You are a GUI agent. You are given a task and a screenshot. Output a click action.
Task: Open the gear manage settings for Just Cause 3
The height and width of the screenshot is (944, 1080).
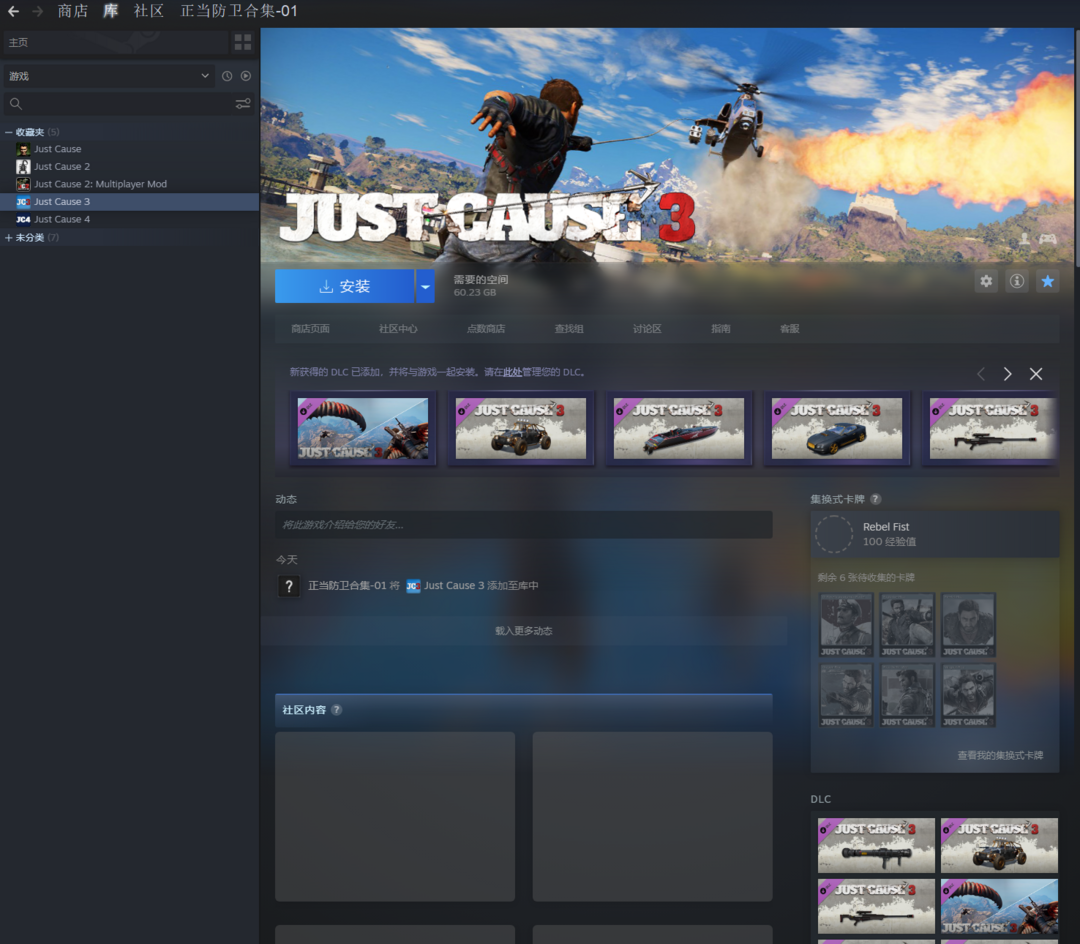986,282
